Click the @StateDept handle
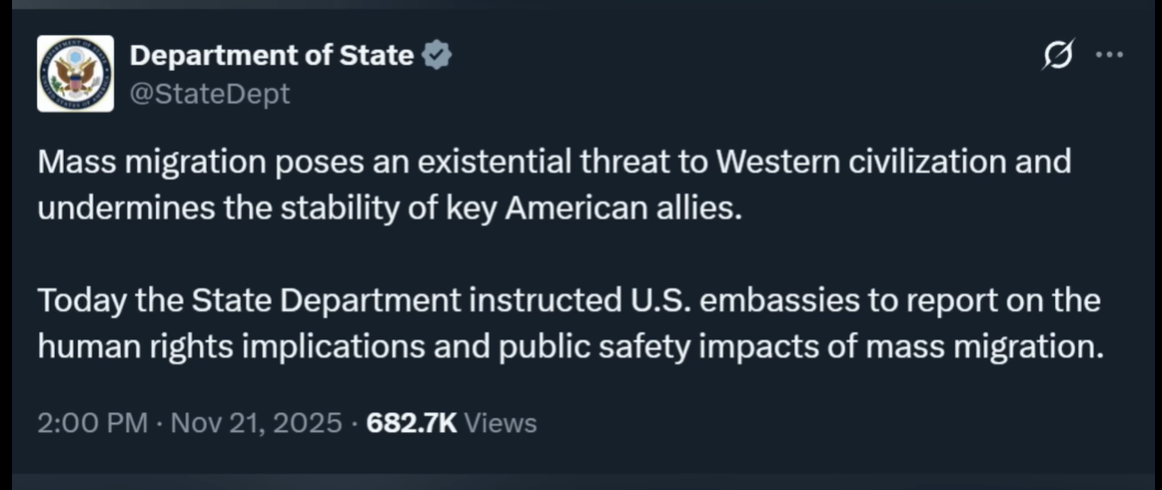Screen dimensions: 1162x490 pyautogui.click(x=210, y=94)
